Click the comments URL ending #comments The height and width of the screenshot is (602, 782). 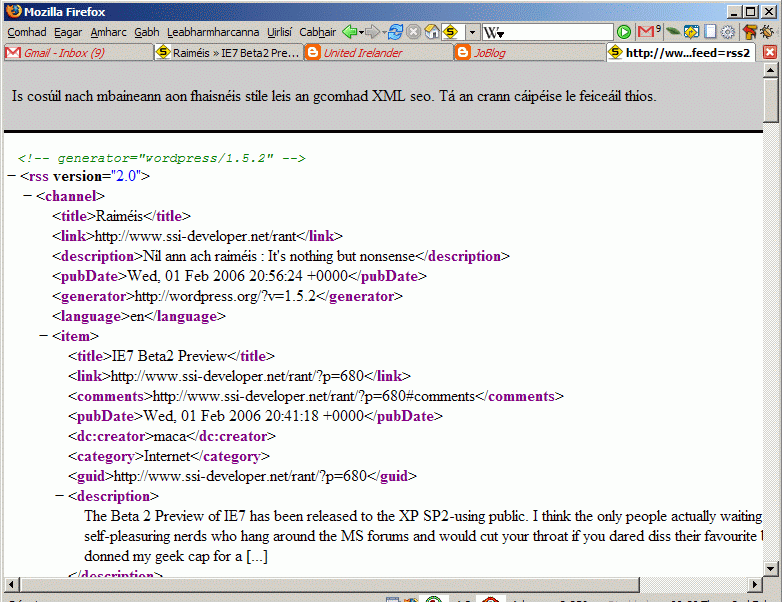(x=314, y=396)
